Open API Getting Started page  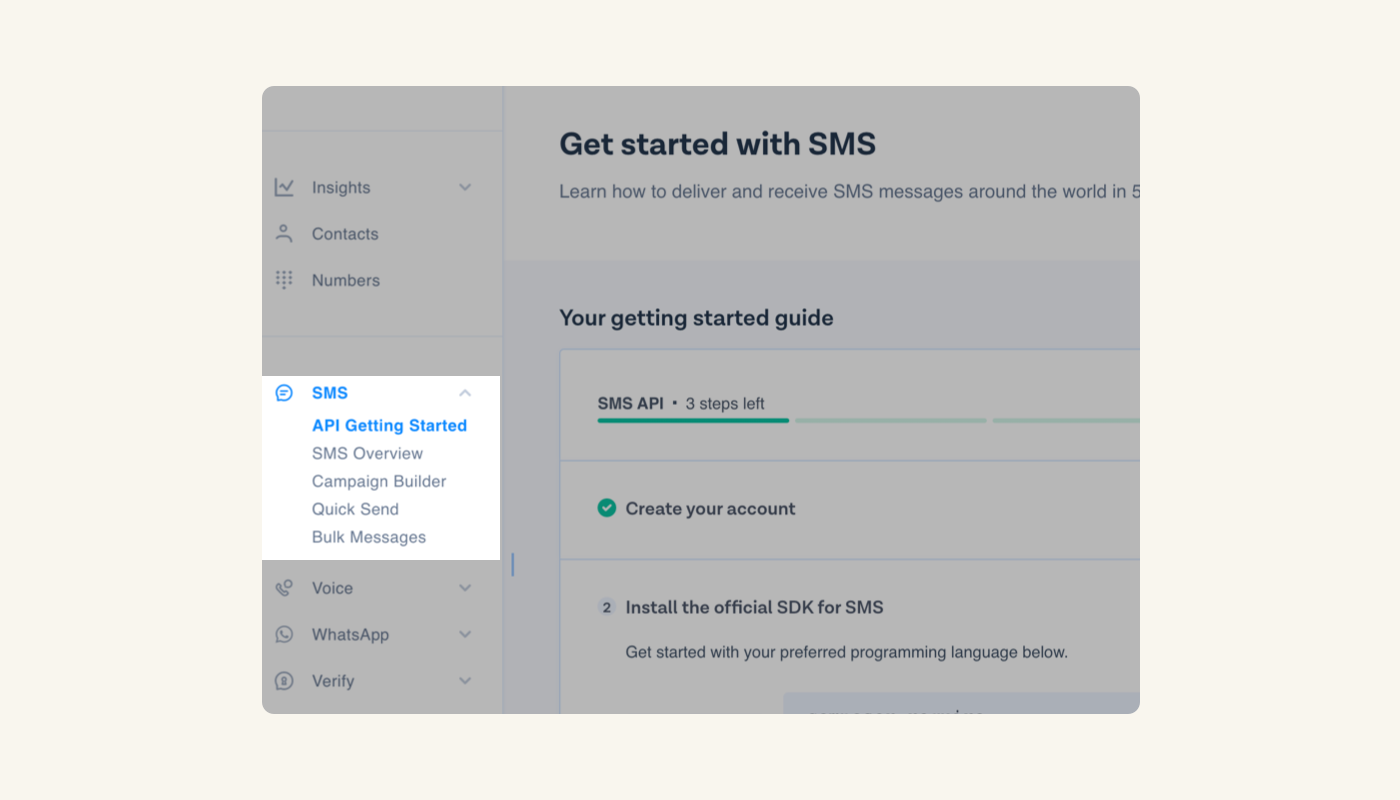389,425
